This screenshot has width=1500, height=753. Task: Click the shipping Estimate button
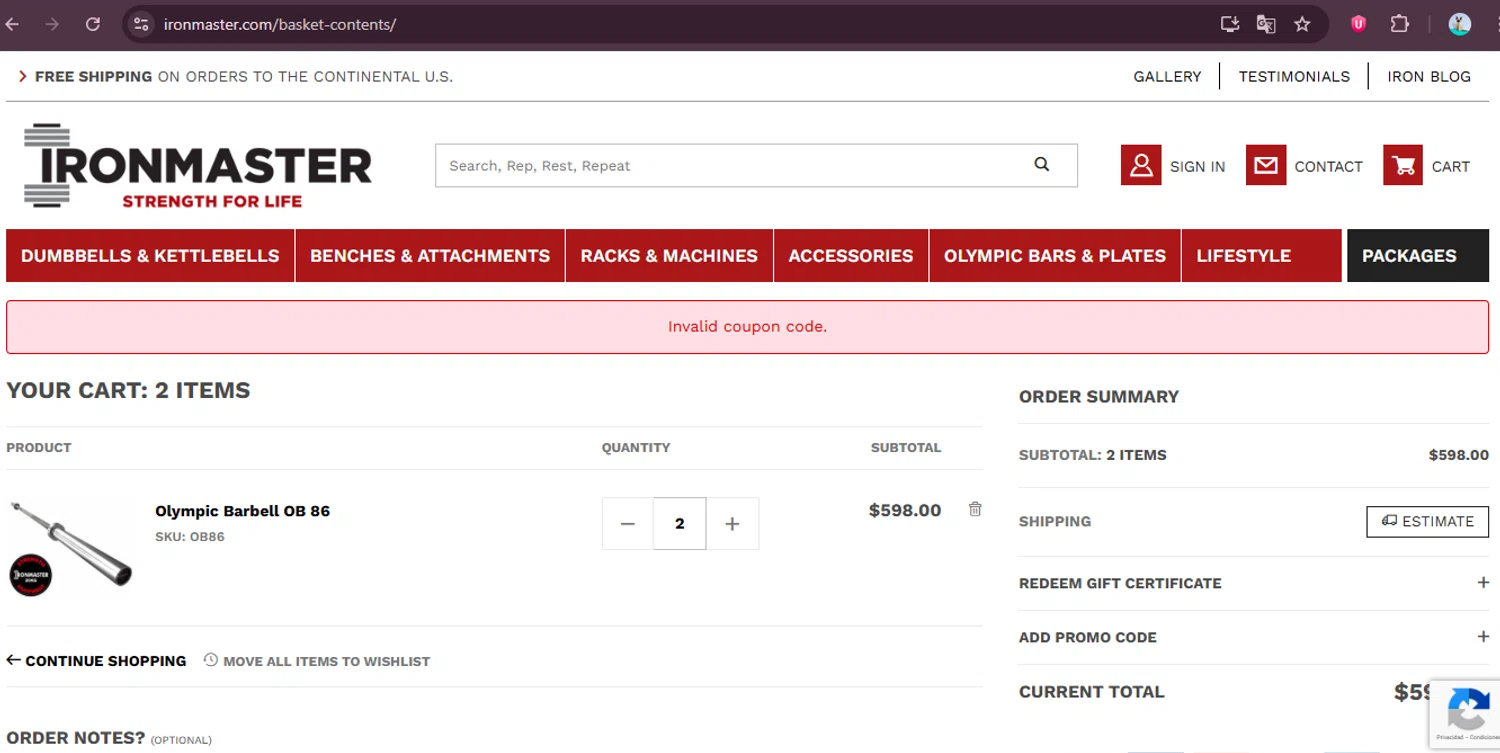point(1427,521)
